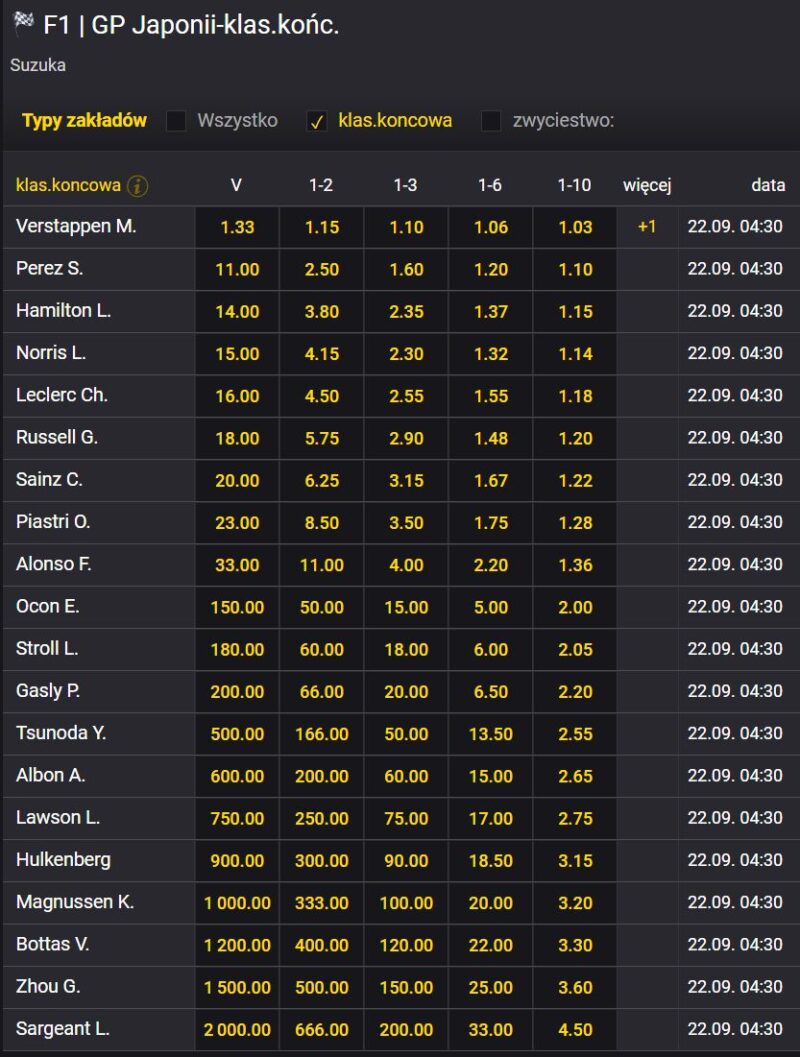This screenshot has width=800, height=1057.
Task: Click the Typy zakładów label
Action: [x=84, y=121]
